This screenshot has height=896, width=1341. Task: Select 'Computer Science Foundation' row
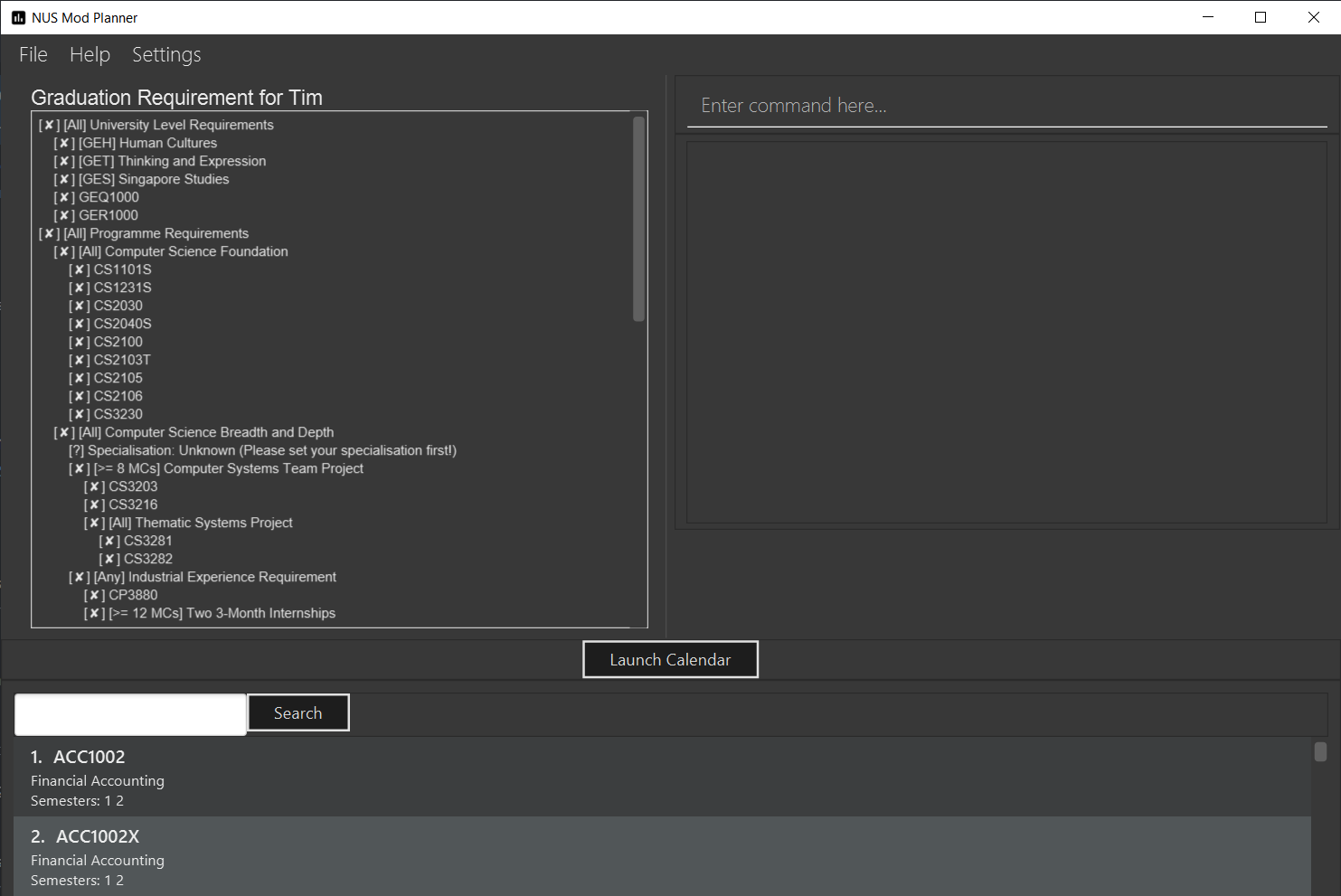pyautogui.click(x=171, y=251)
